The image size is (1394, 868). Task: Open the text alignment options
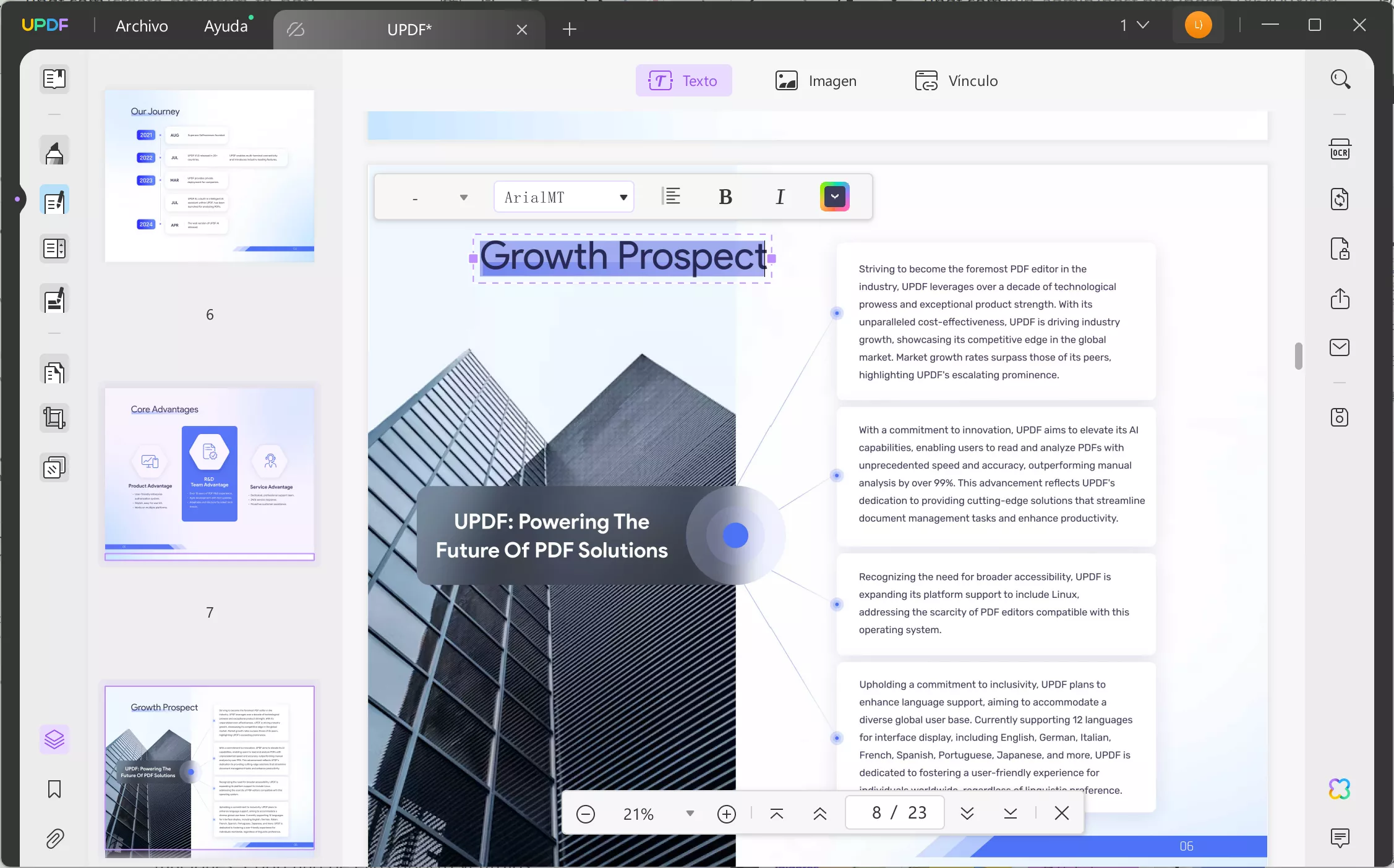coord(671,197)
